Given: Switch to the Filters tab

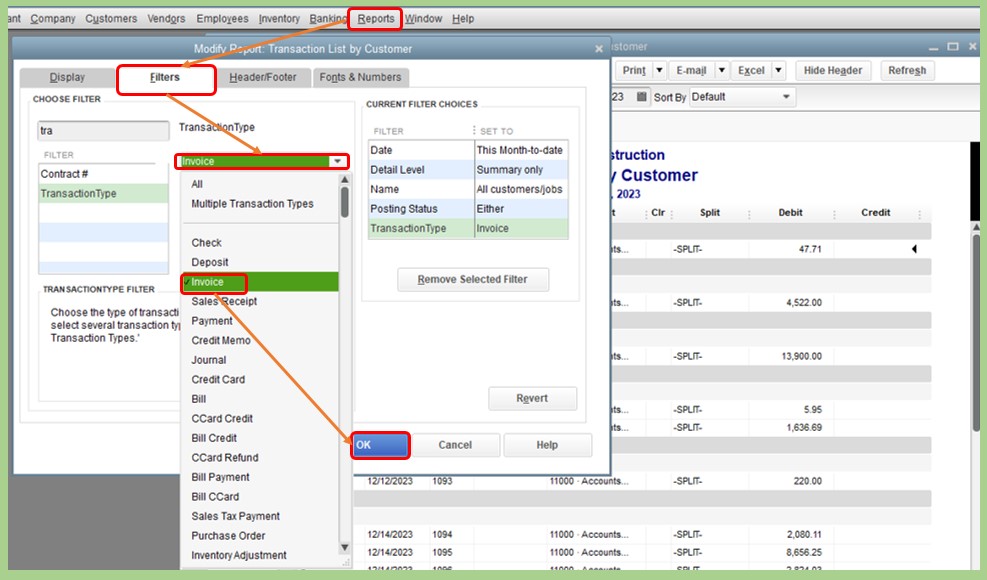Looking at the screenshot, I should [165, 77].
